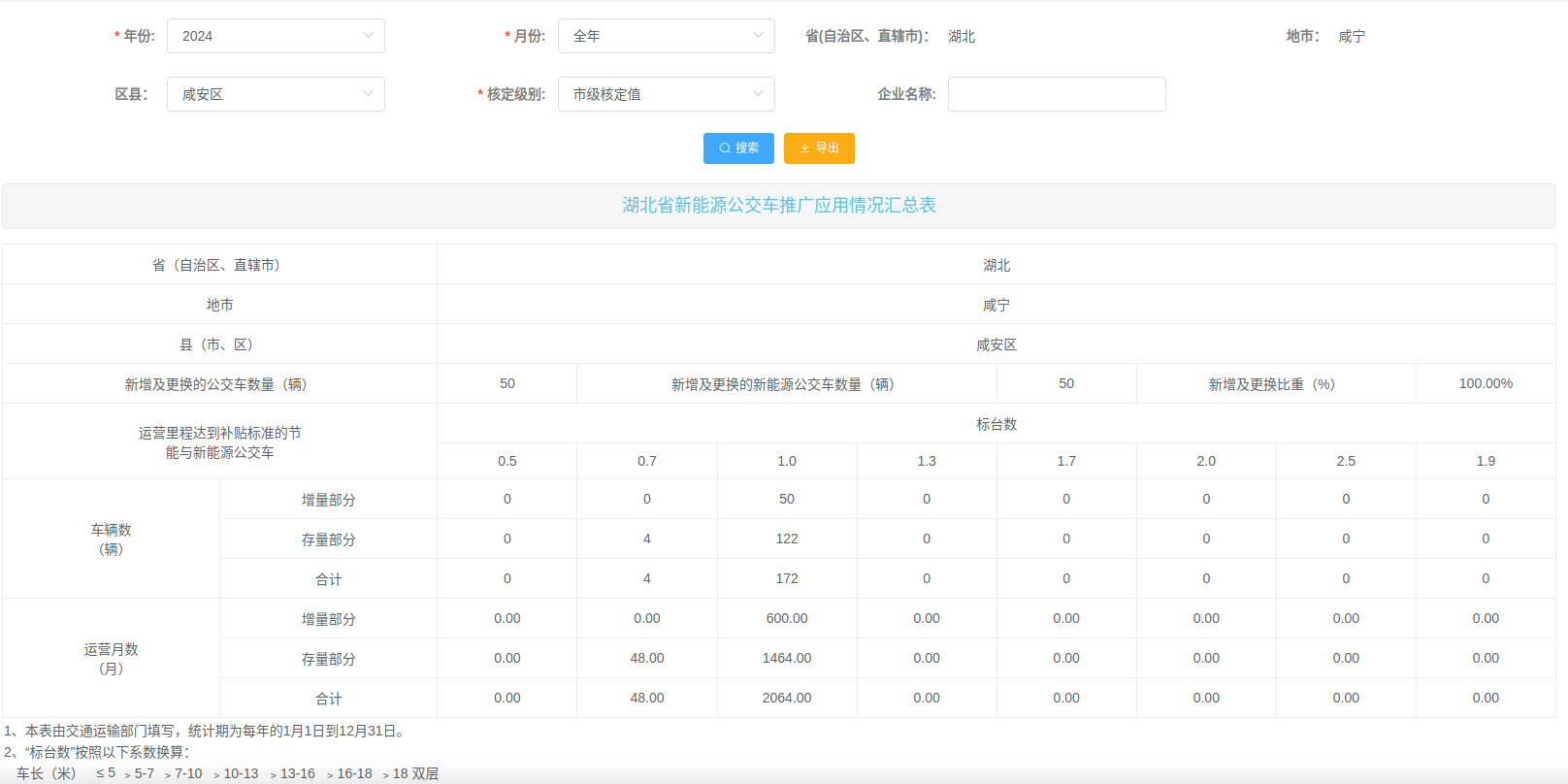Open the 月份 dropdown showing 全年
Screen dimensions: 1568x784
click(x=666, y=36)
